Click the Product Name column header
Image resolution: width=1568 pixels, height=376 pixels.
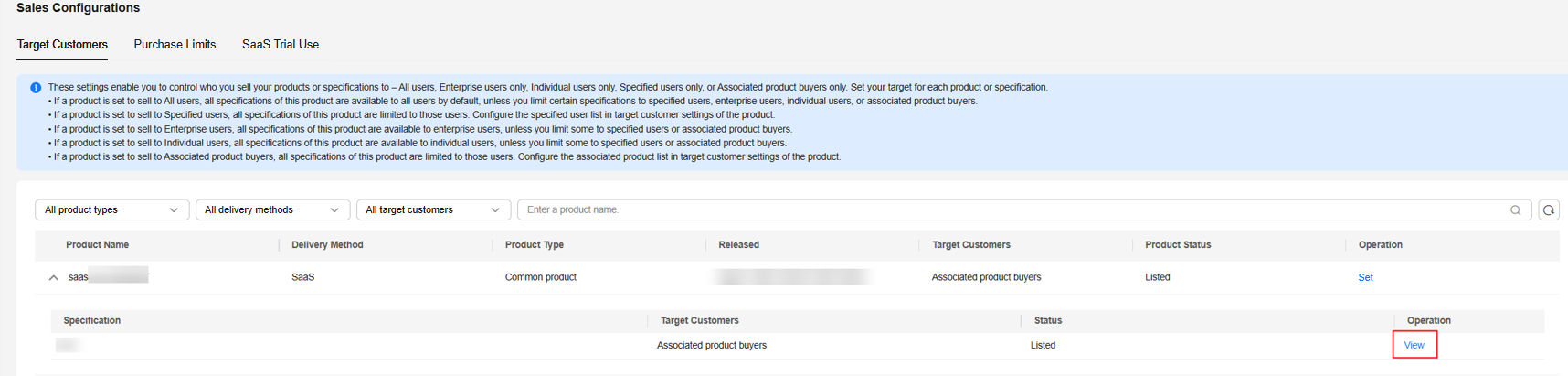(x=97, y=245)
